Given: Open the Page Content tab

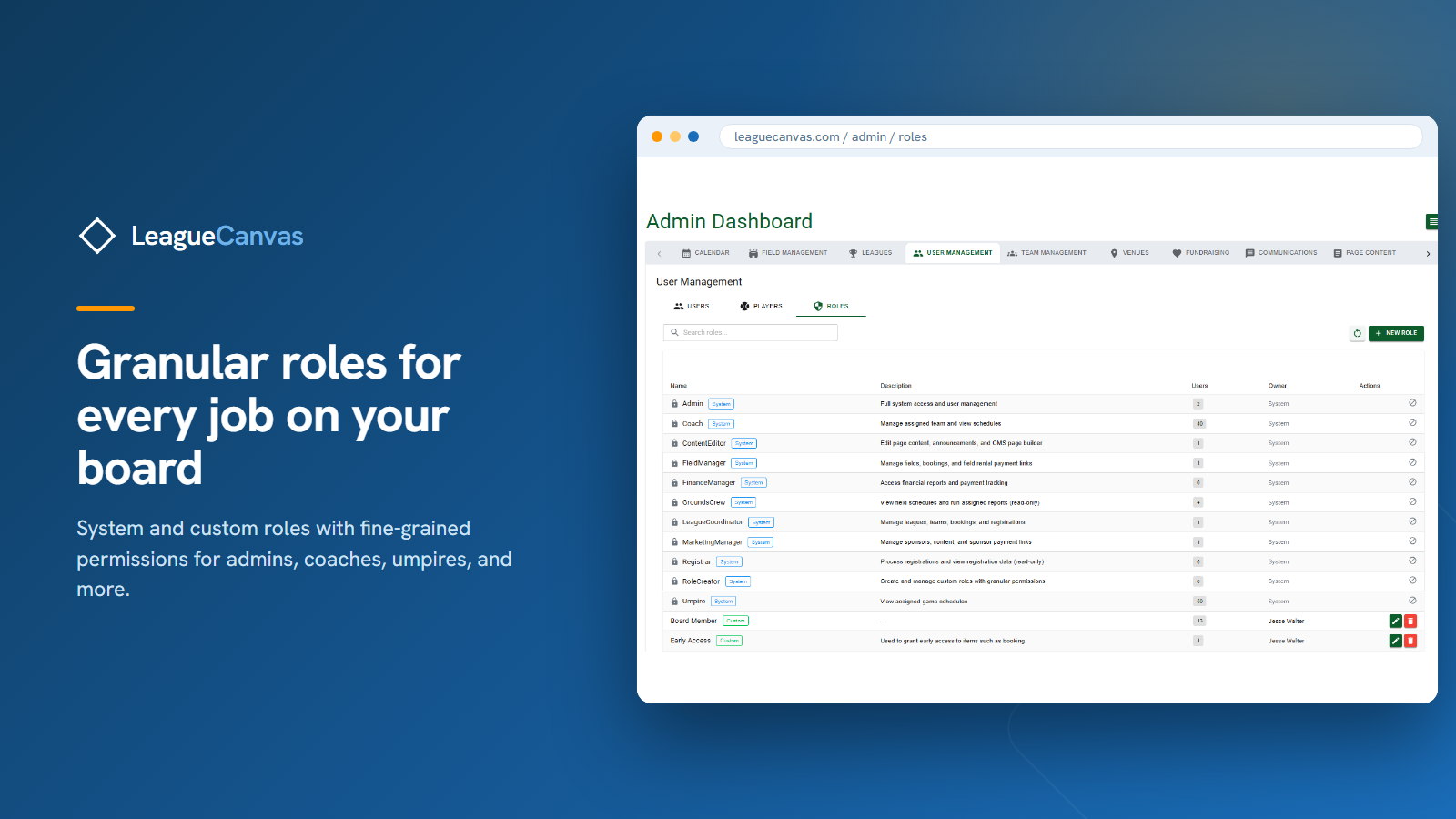Looking at the screenshot, I should point(1365,253).
